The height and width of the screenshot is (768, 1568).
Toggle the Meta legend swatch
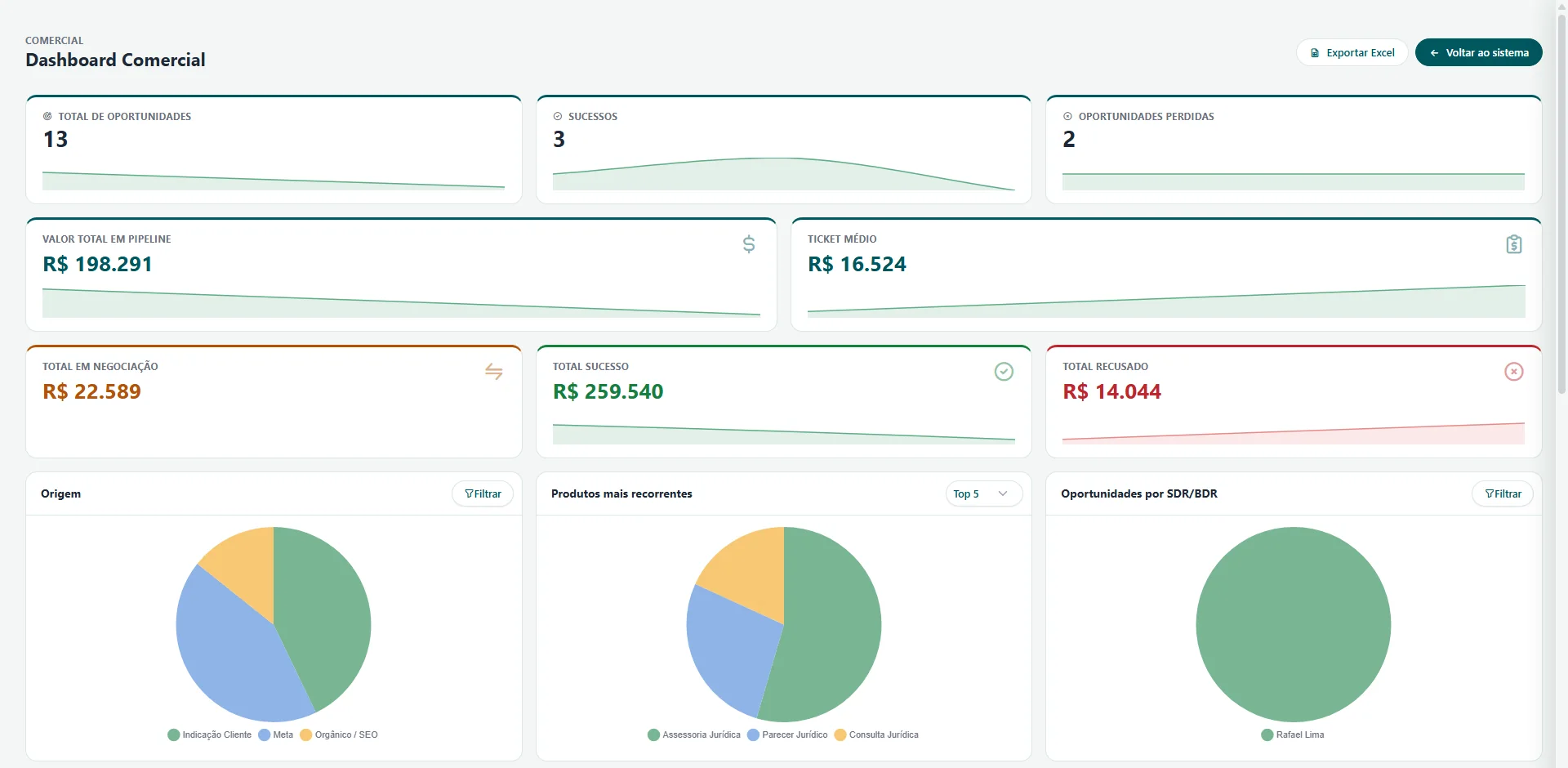[265, 735]
